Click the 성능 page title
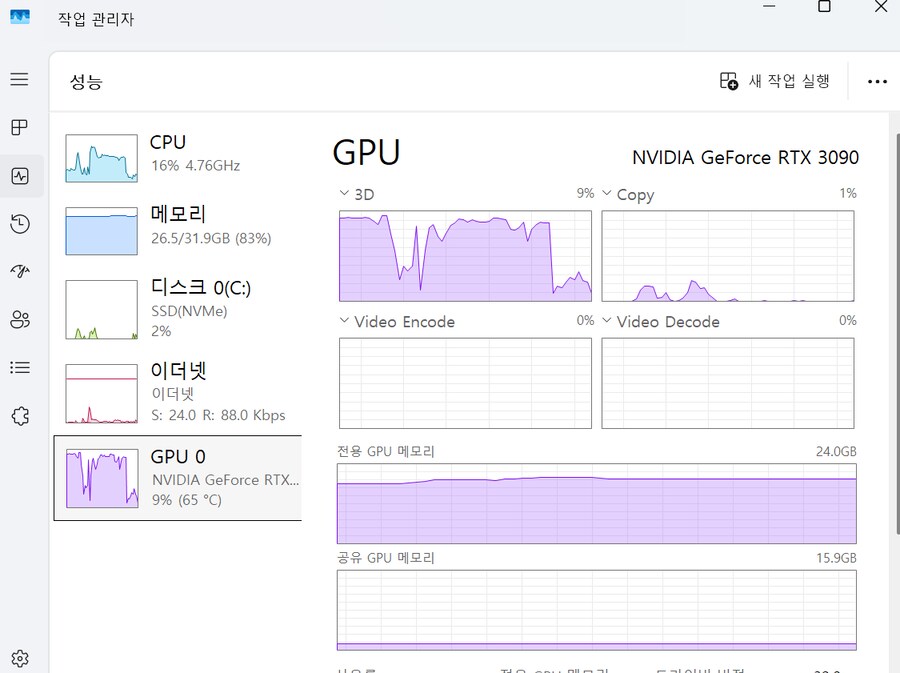Screen dimensions: 900x673 pyautogui.click(x=86, y=81)
